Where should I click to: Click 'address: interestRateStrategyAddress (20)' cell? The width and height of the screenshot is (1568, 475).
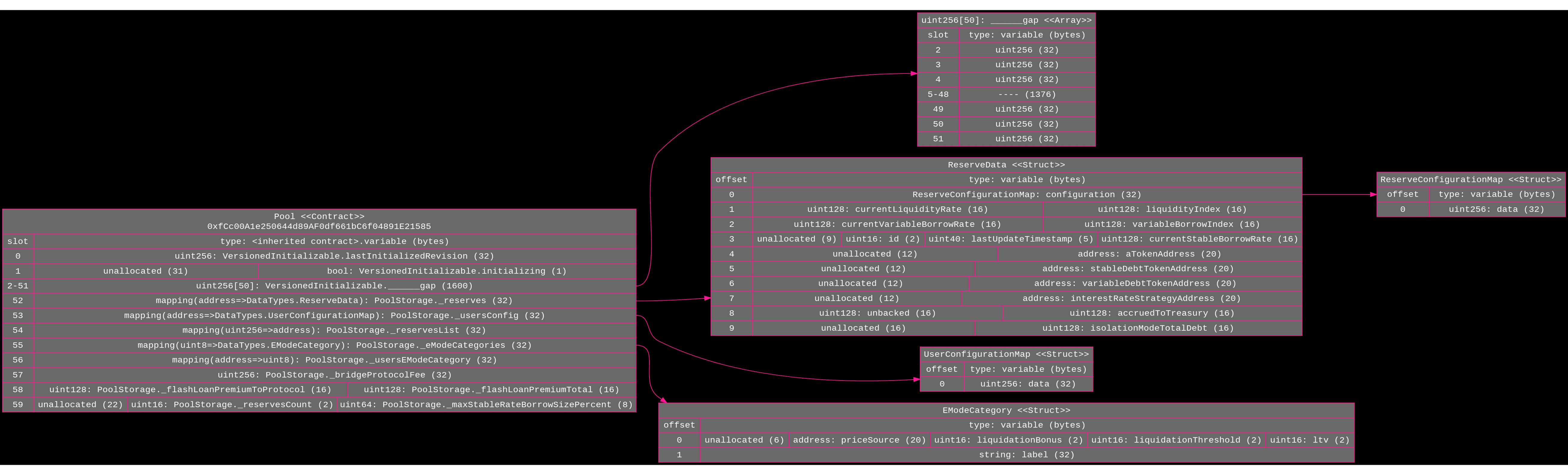[x=1132, y=298]
